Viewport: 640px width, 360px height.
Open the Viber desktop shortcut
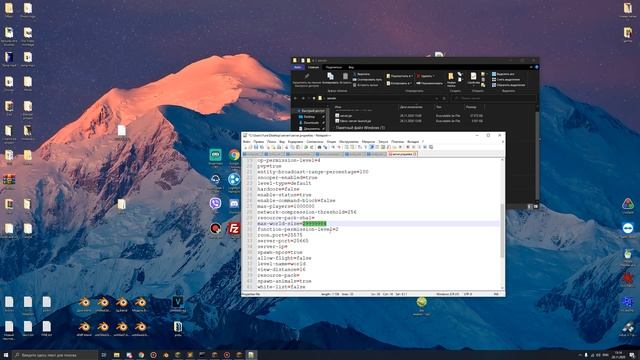(215, 203)
